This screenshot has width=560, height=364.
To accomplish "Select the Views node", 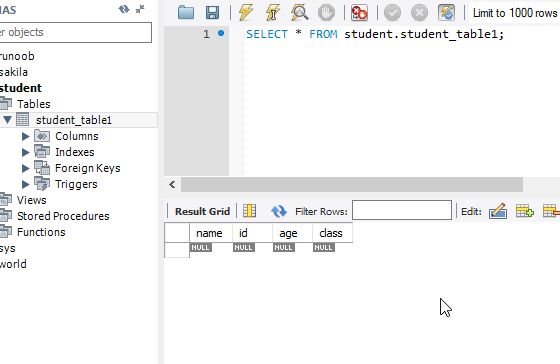I will pyautogui.click(x=31, y=200).
